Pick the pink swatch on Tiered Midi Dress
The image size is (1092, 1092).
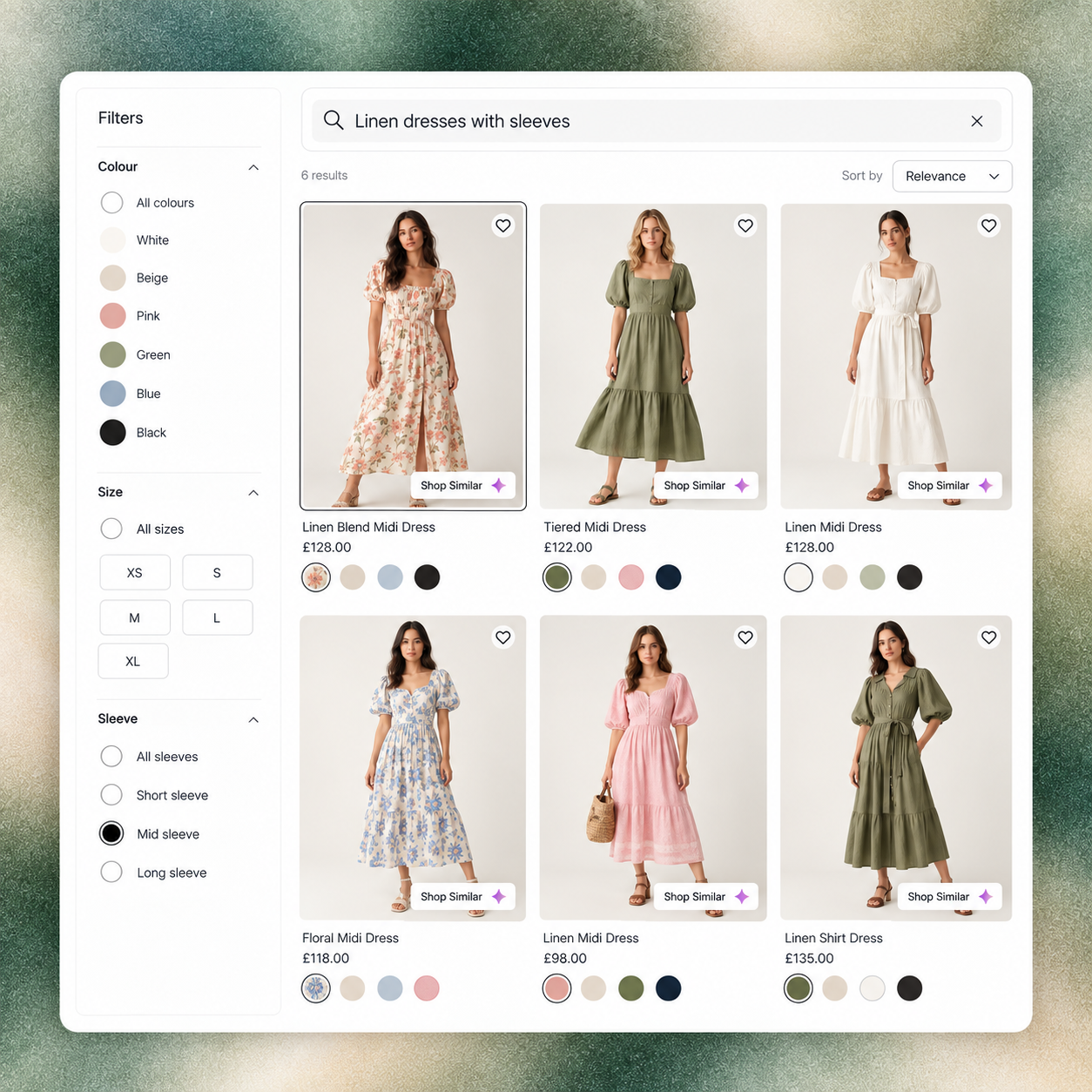(631, 576)
